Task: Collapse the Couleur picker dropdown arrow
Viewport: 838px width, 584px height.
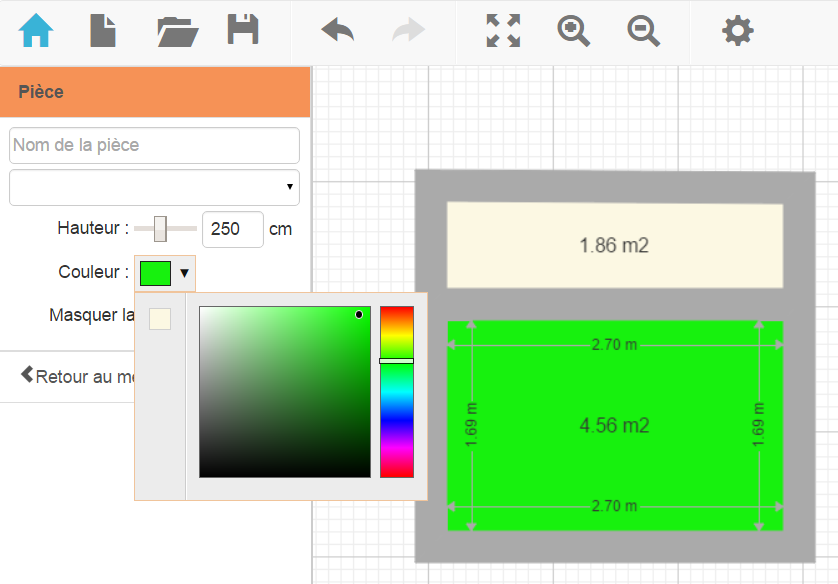Action: [185, 272]
